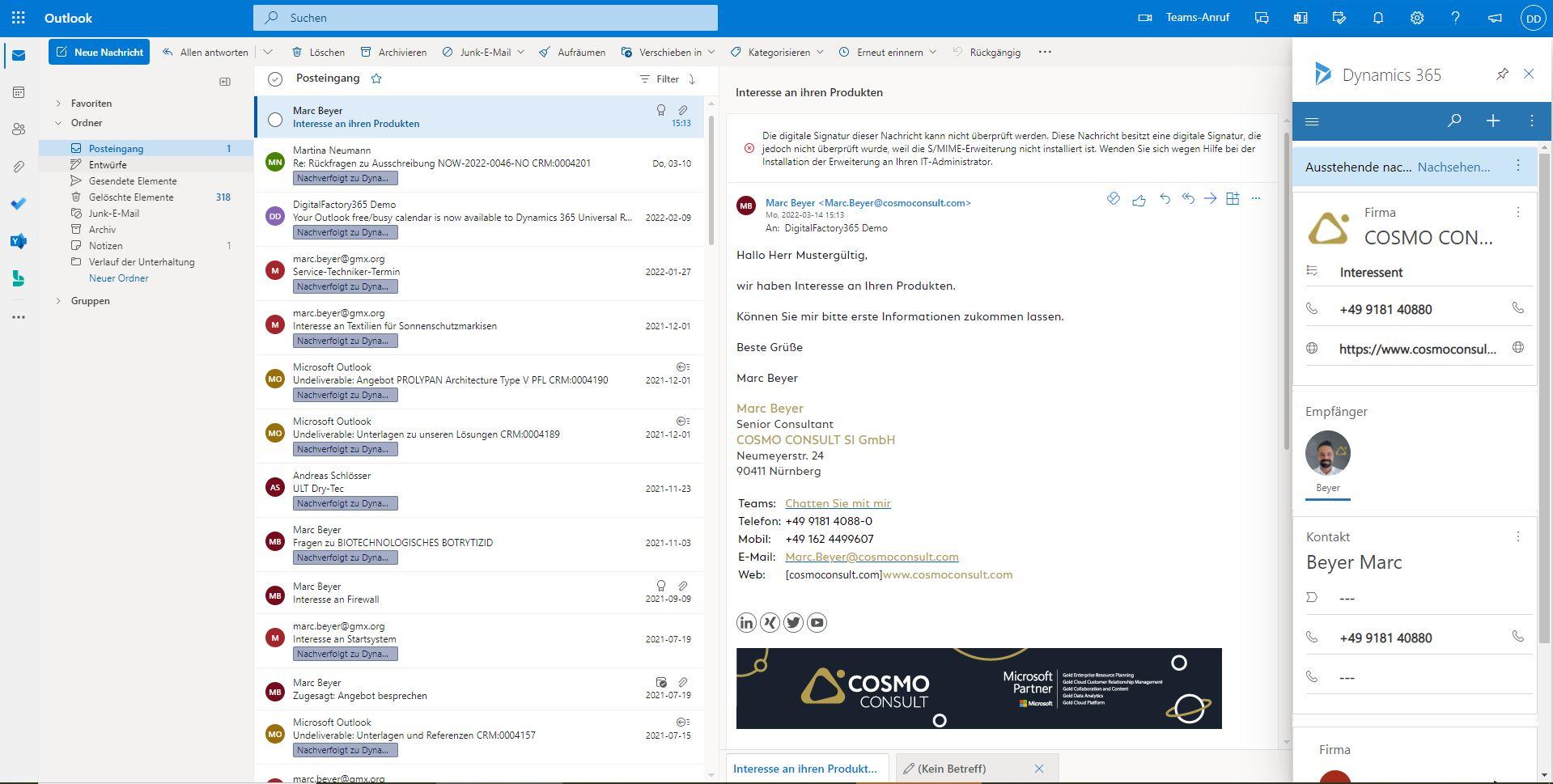Open Erneut erinnern dropdown
The height and width of the screenshot is (784, 1553).
pyautogui.click(x=932, y=52)
